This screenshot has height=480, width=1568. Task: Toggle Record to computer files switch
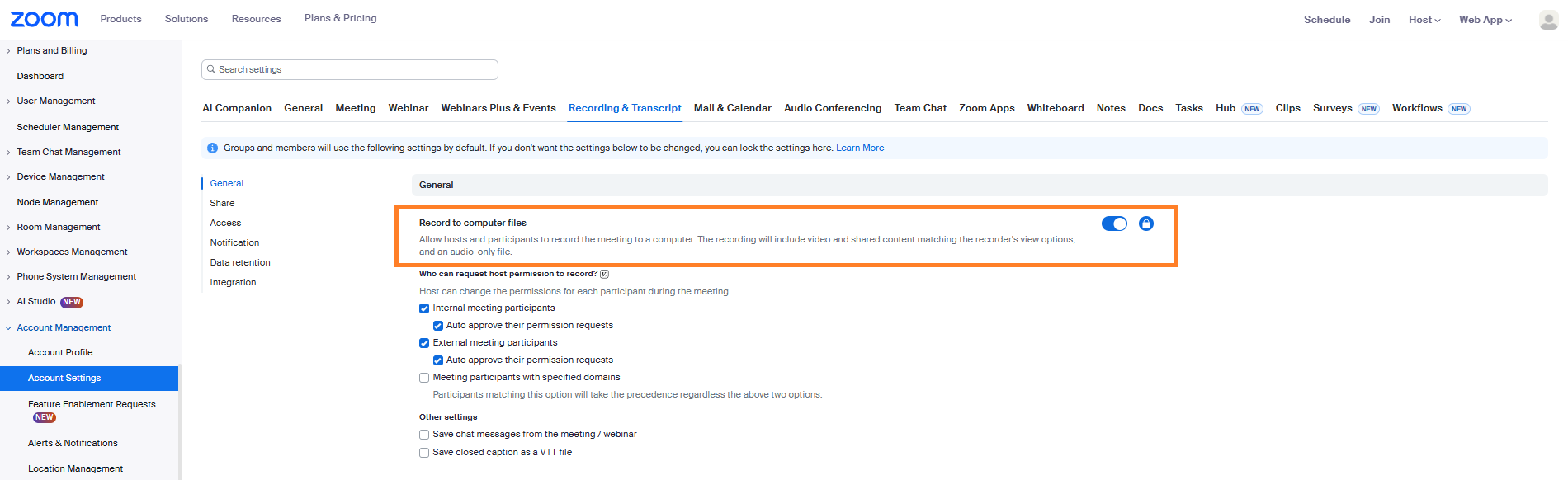pos(1114,224)
